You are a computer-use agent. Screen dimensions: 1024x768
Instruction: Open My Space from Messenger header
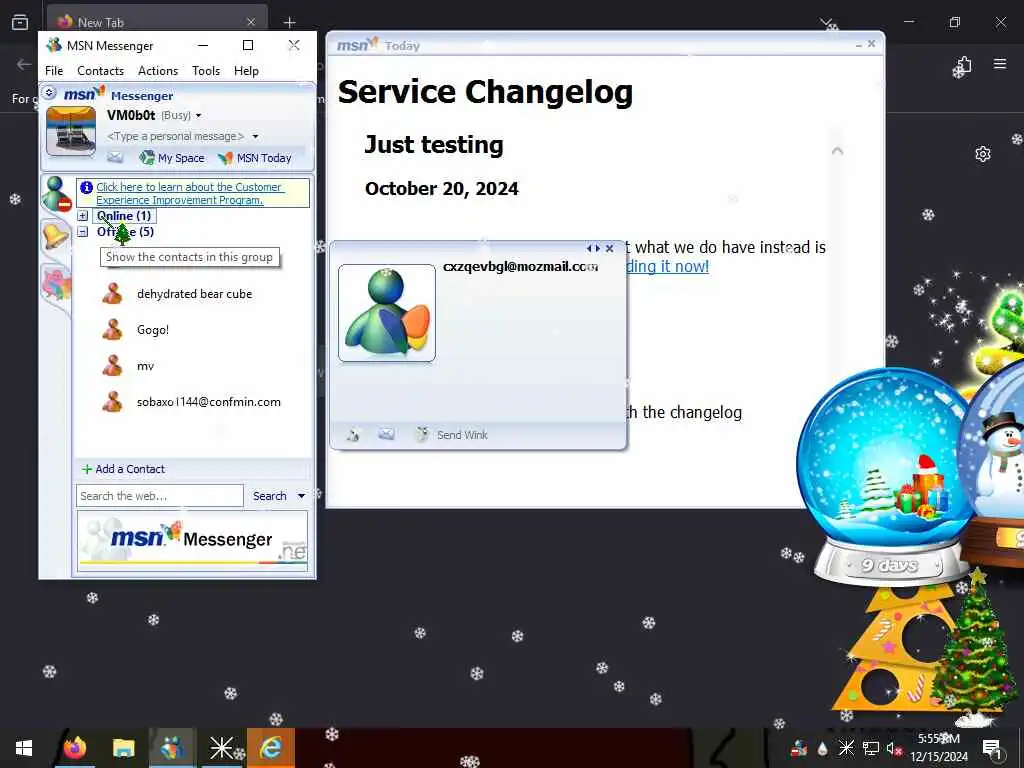coord(172,157)
